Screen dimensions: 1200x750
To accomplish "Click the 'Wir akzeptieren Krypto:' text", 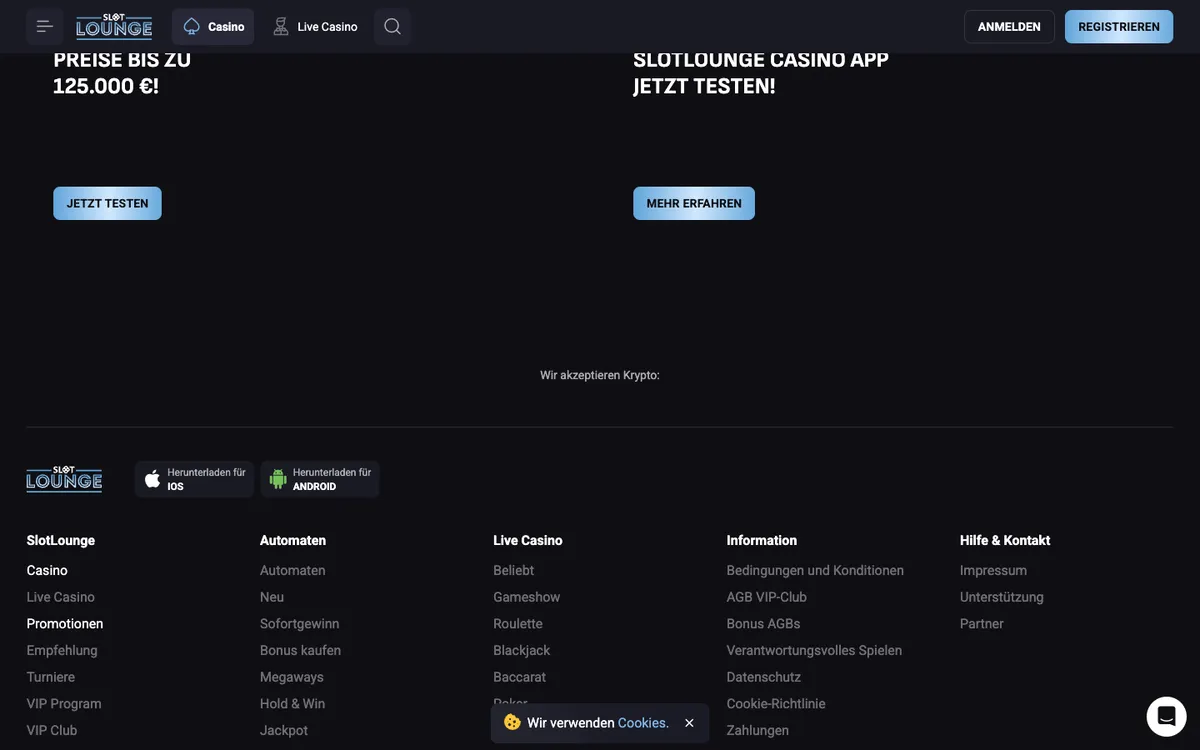I will (600, 375).
